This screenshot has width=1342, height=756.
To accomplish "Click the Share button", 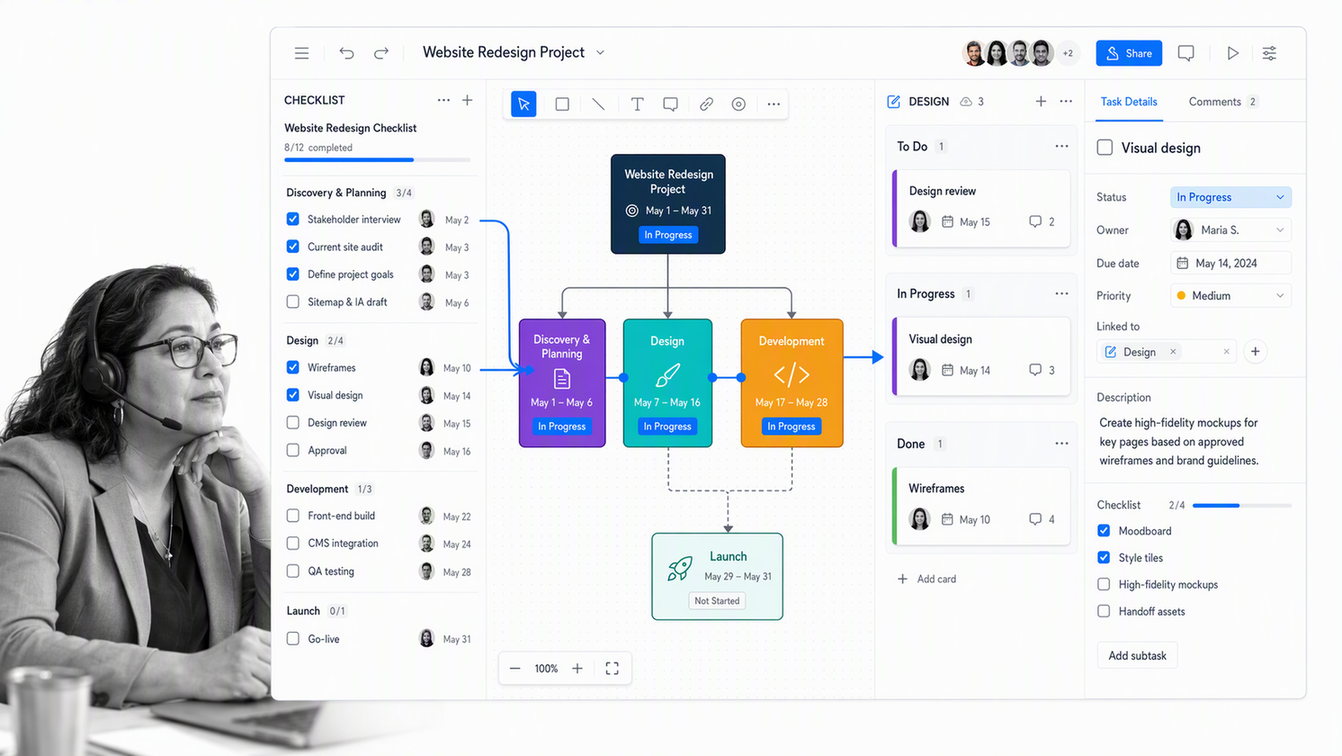I will [1129, 53].
